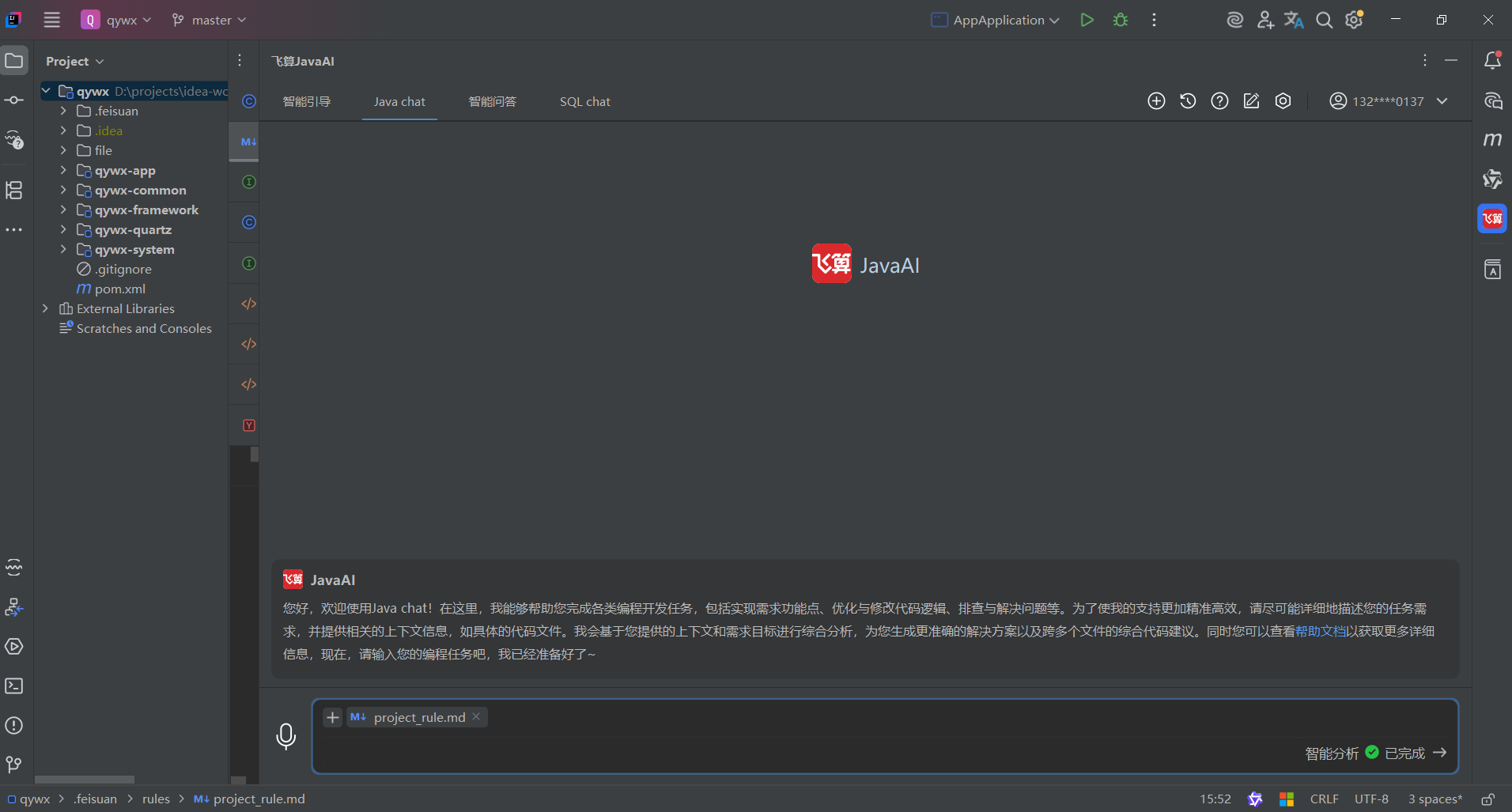Open the Services run icon in left stripe
This screenshot has height=812, width=1512.
(x=14, y=646)
